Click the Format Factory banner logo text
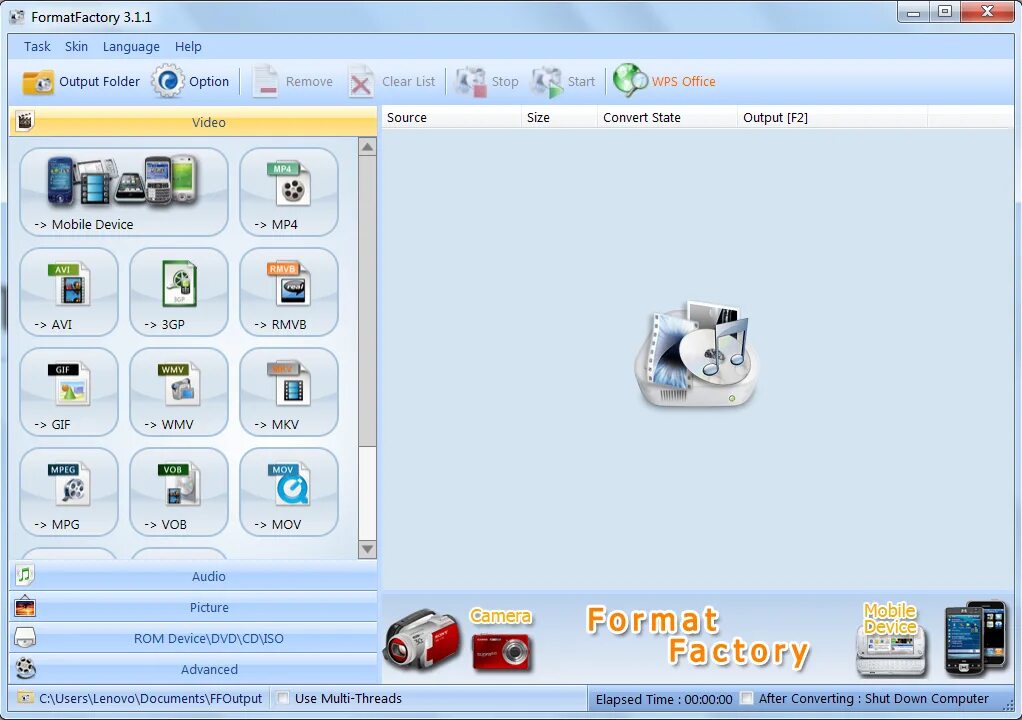 [x=697, y=637]
